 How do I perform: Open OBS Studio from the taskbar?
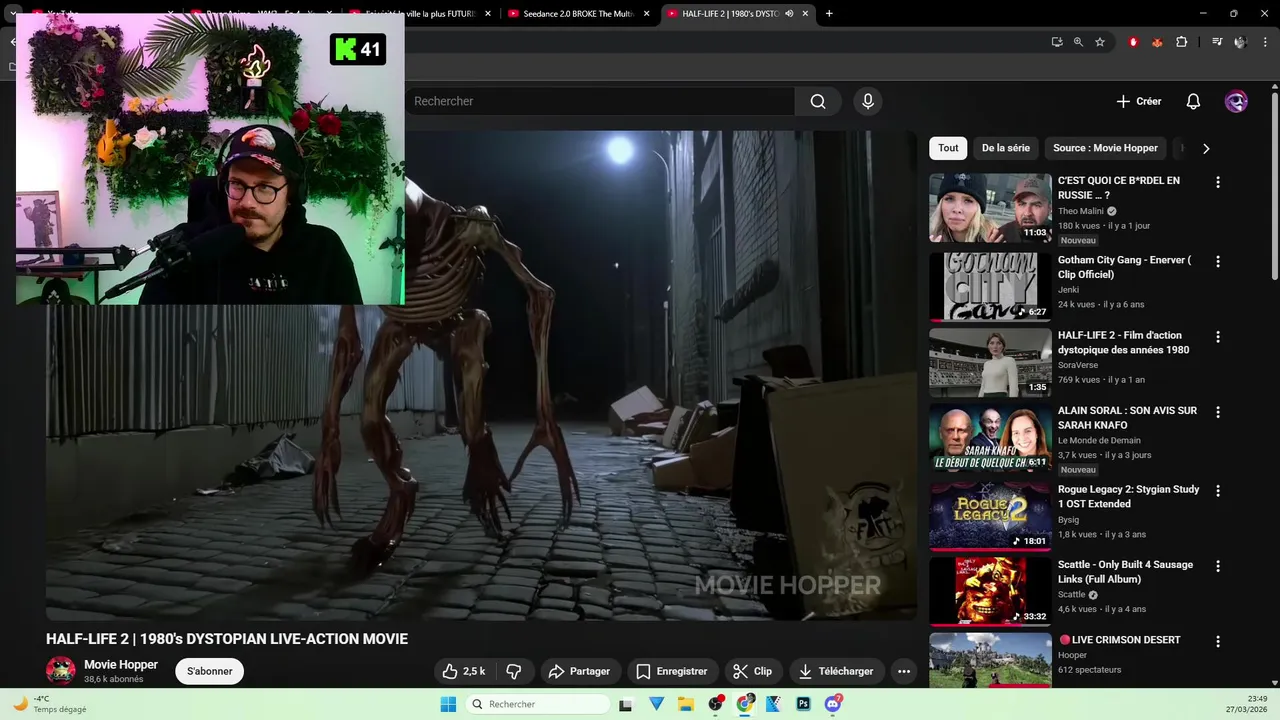[716, 704]
